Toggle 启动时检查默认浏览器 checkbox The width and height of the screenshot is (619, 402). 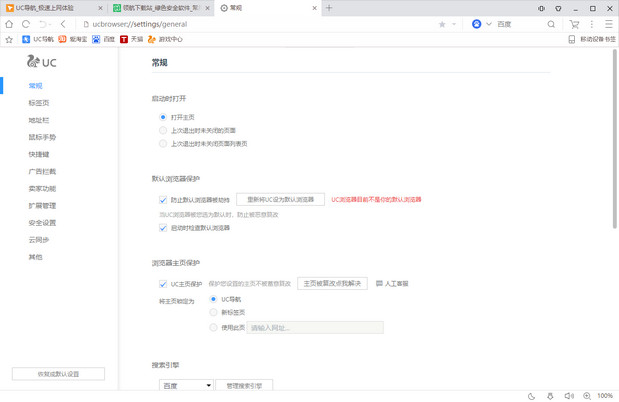coord(163,228)
